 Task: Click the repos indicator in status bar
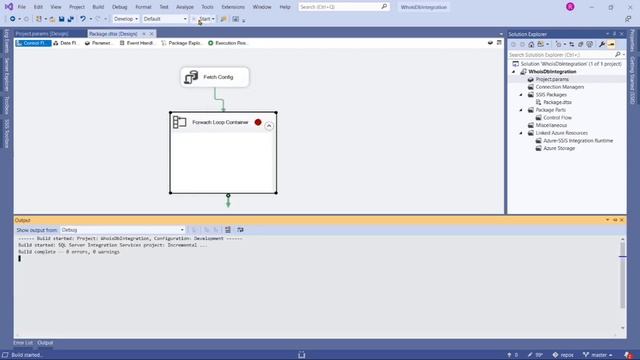pos(563,355)
